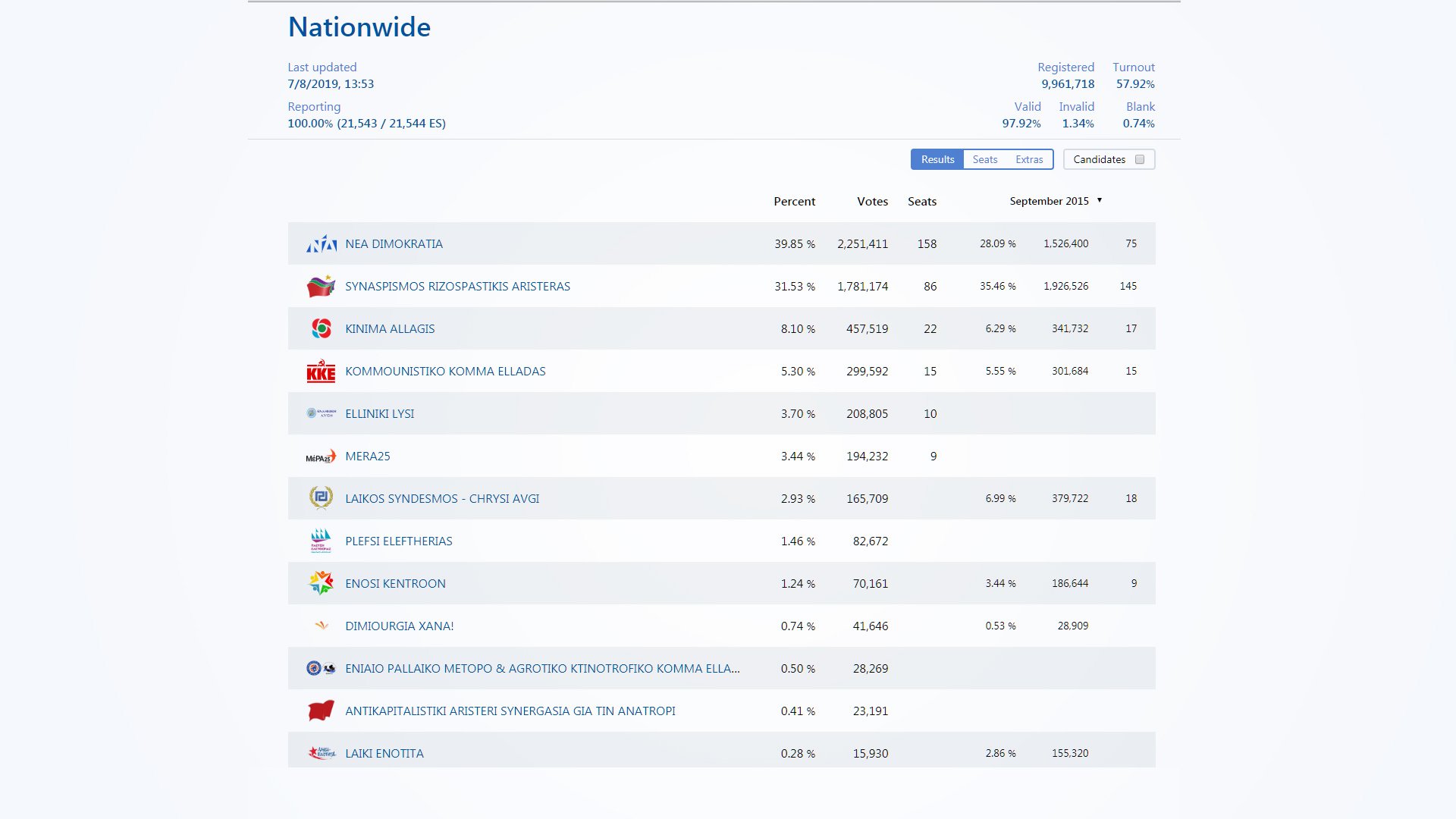Switch to the Extras tab
This screenshot has width=1456, height=819.
click(x=1029, y=159)
